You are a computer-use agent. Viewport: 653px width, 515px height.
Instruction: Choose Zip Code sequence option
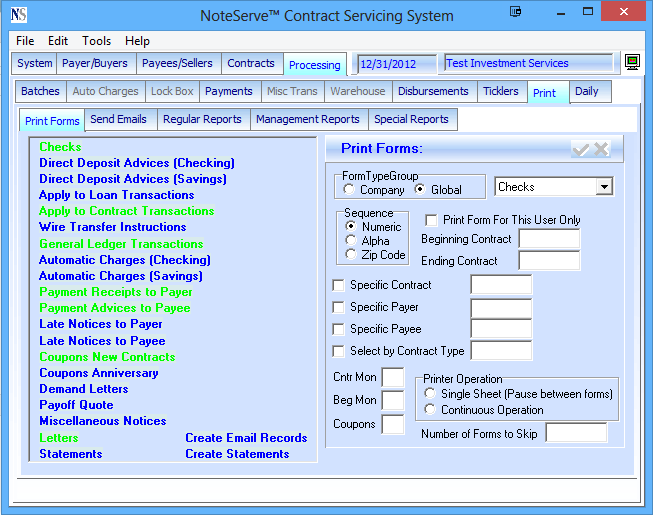click(x=351, y=255)
